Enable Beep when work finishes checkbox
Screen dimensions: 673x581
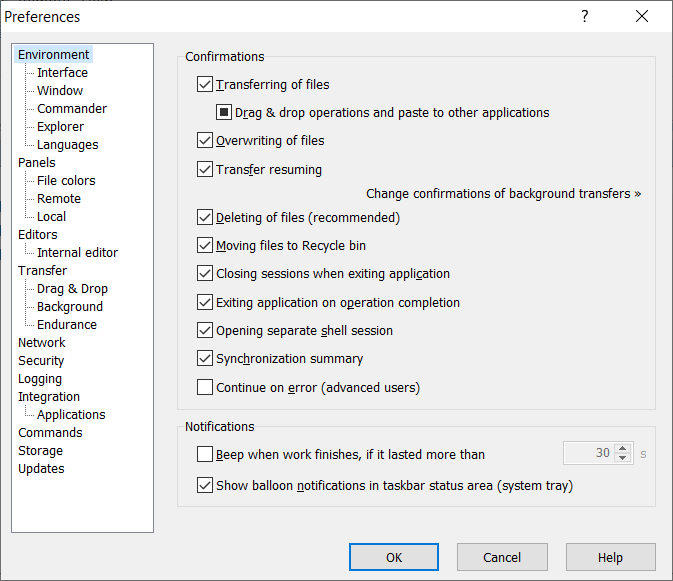coord(206,454)
